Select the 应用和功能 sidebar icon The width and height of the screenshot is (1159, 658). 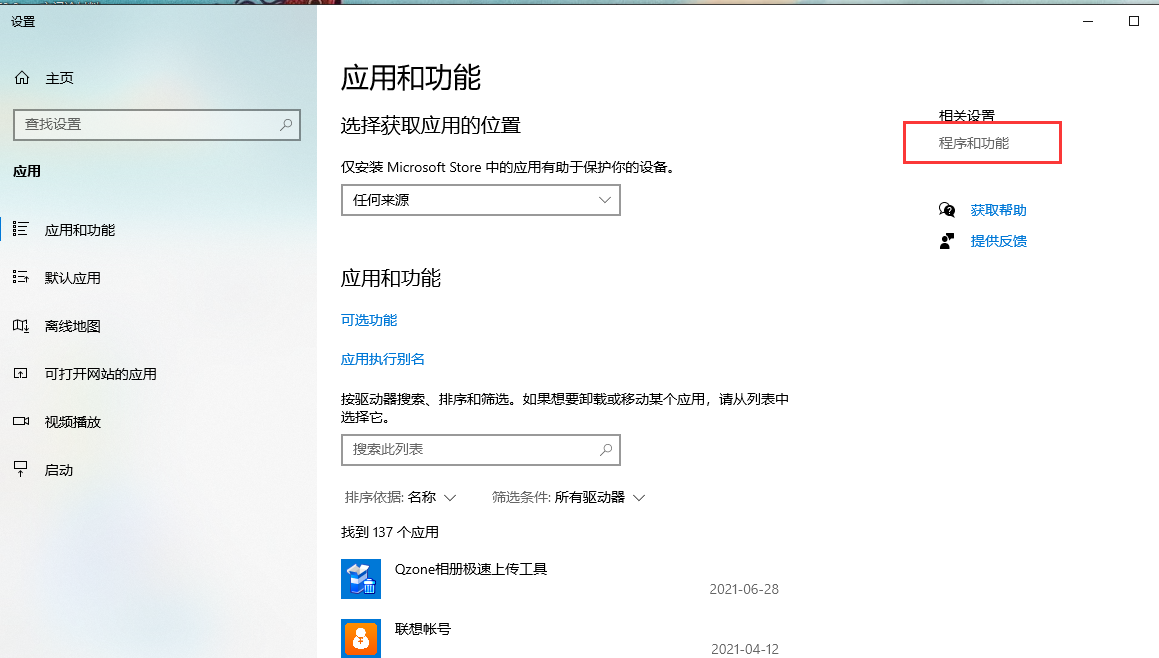pyautogui.click(x=20, y=229)
